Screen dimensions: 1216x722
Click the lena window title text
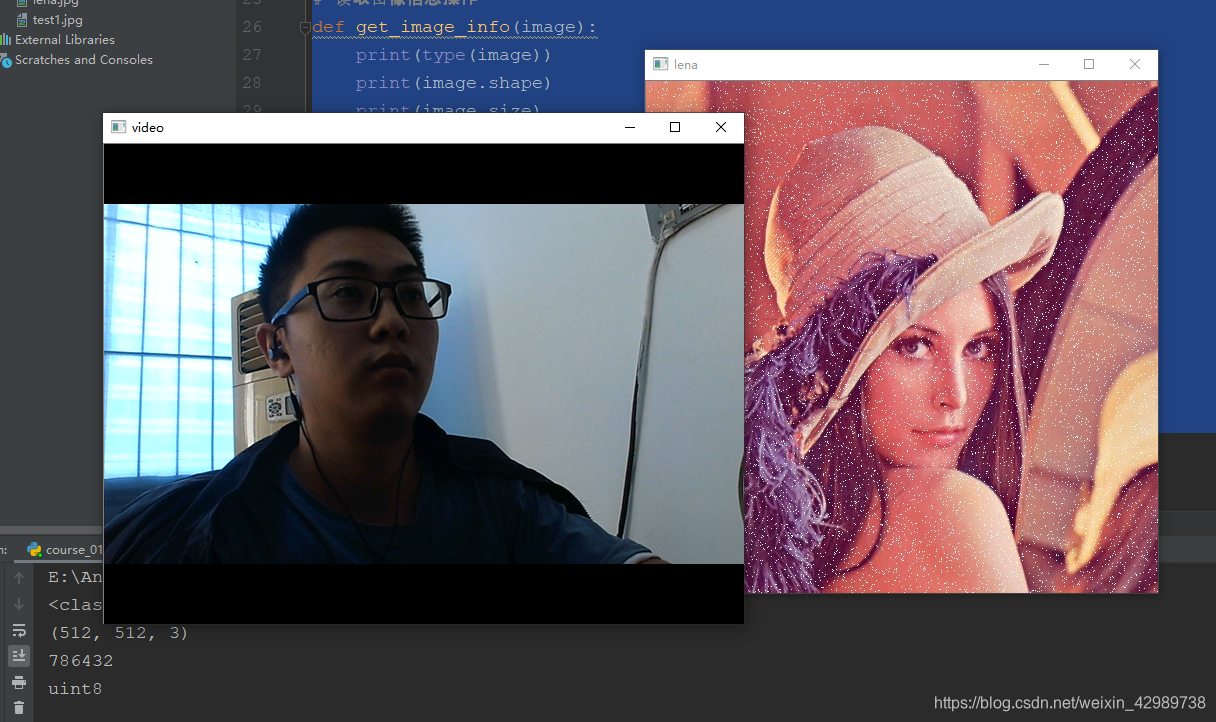point(686,64)
